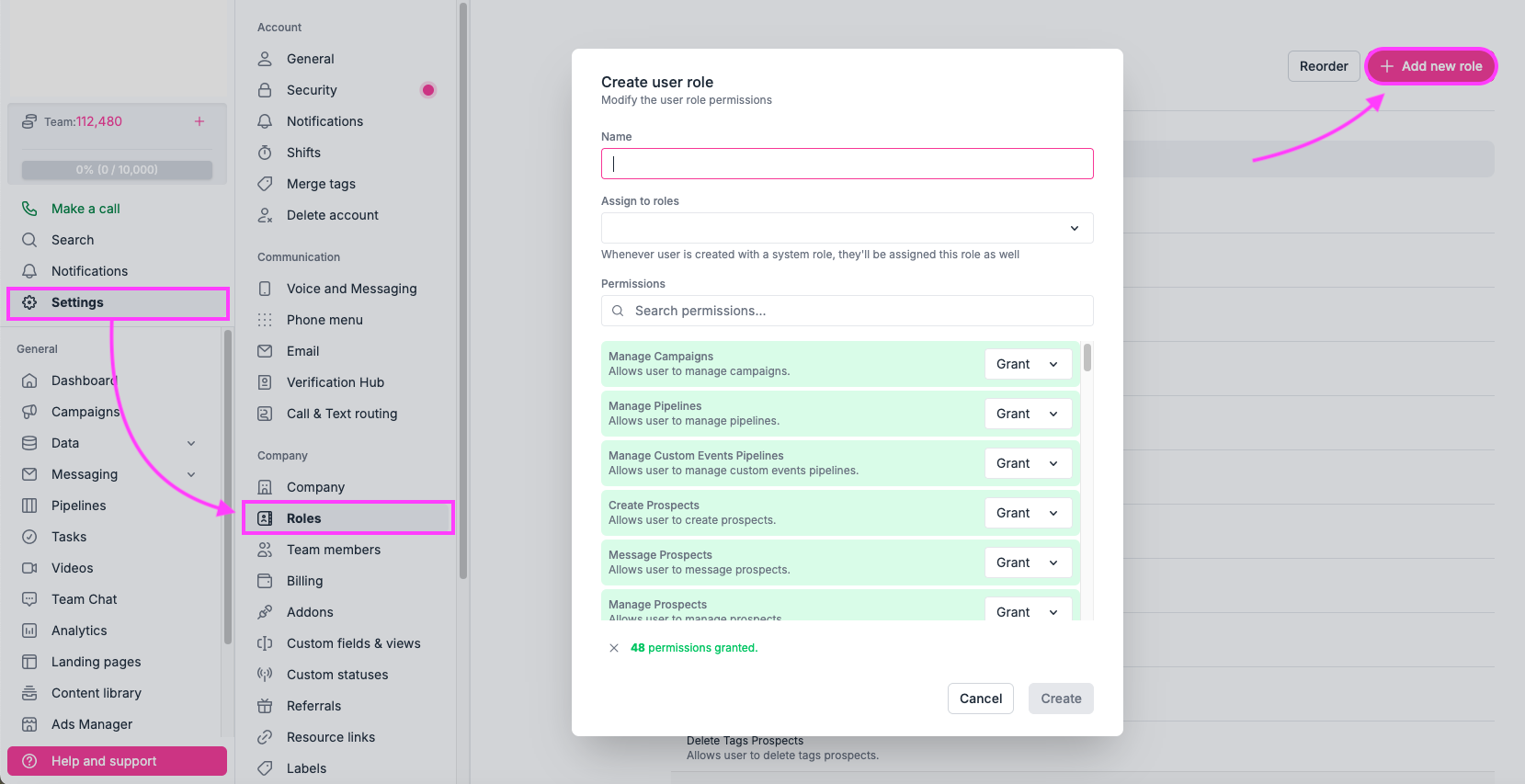1525x784 pixels.
Task: Open Grant dropdown for Manage Pipelines
Action: click(x=1029, y=414)
